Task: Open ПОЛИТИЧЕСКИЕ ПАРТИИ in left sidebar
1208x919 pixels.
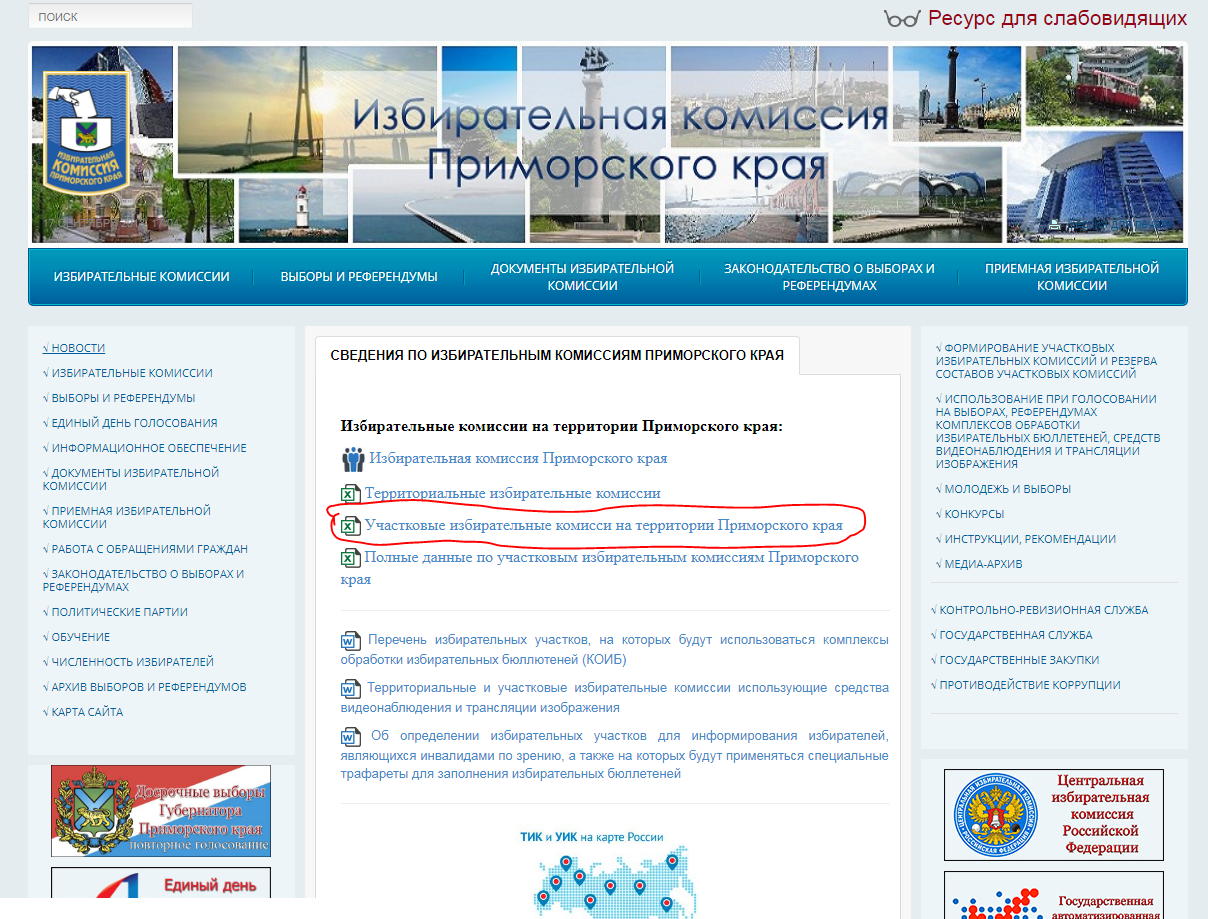Action: (119, 612)
